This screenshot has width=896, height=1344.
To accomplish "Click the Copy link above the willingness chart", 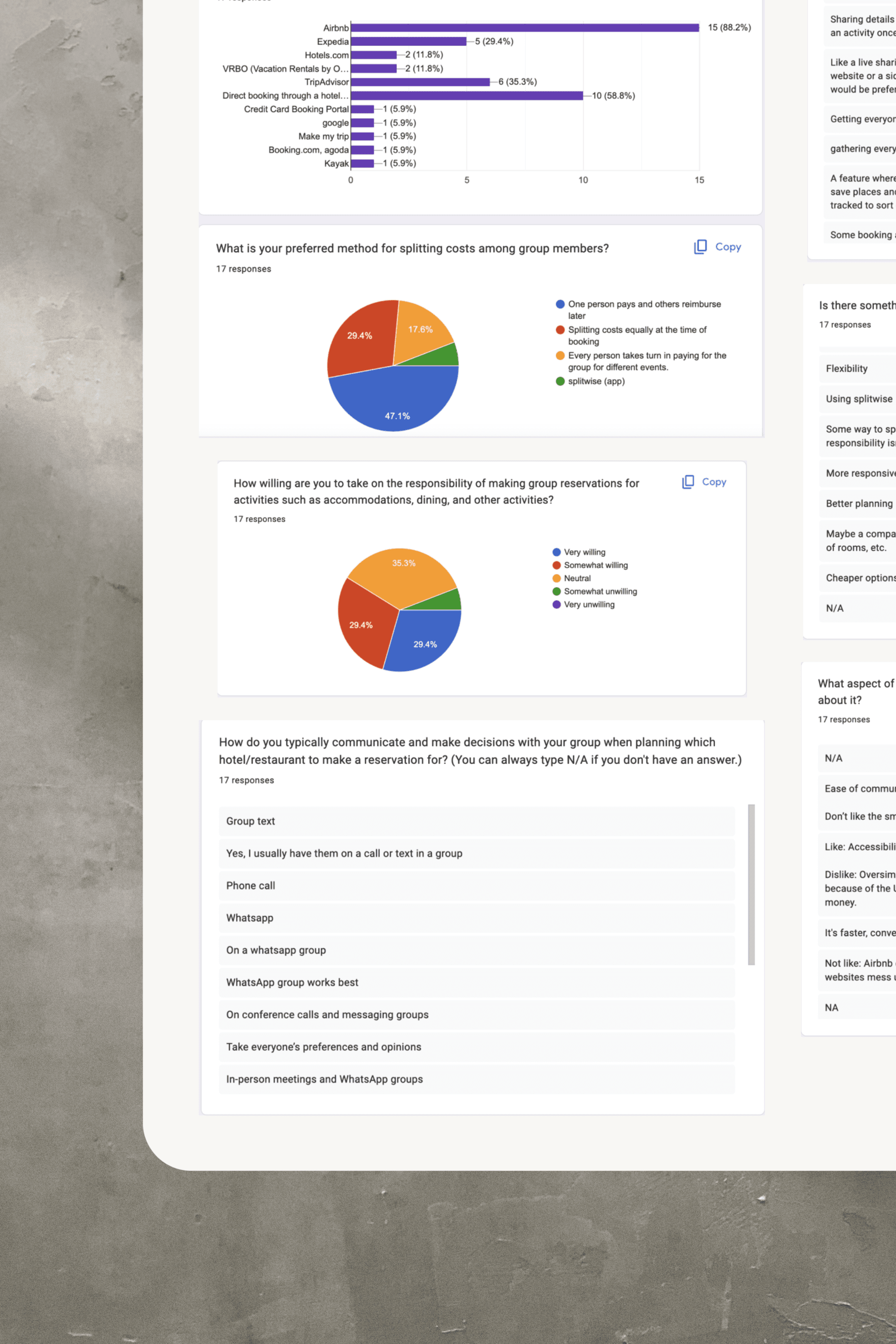I will tap(714, 482).
